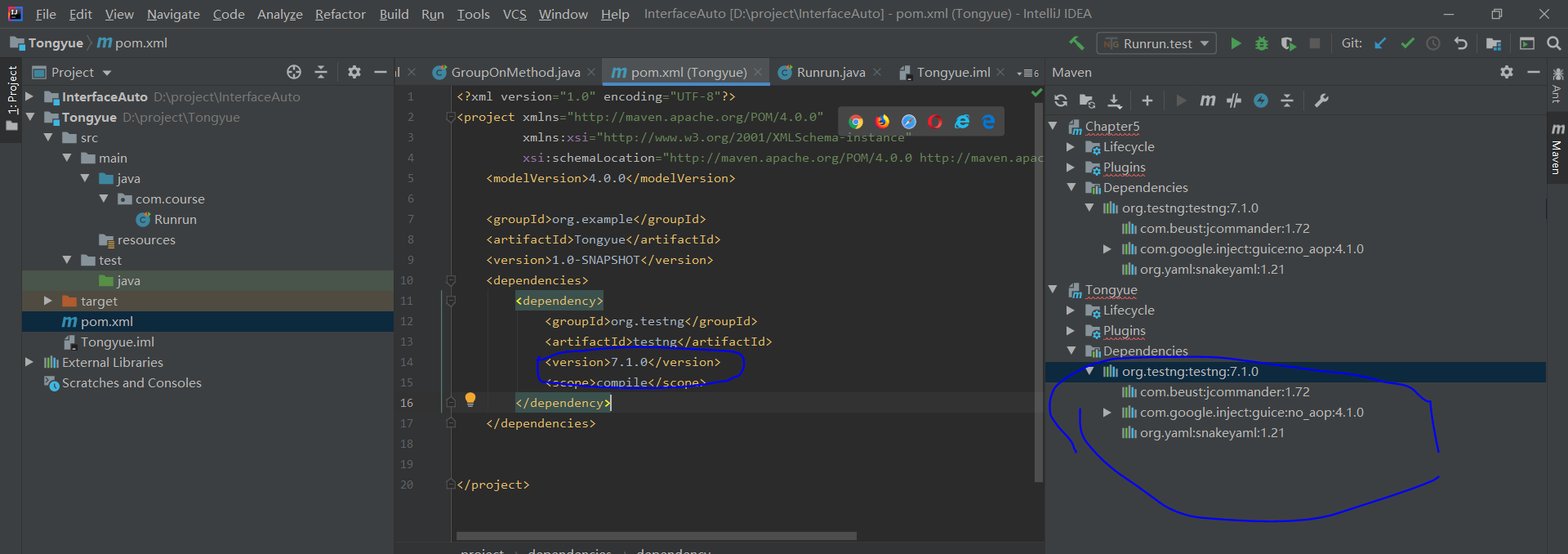The image size is (1568, 554).
Task: Select the resources folder in Project tree
Action: pyautogui.click(x=146, y=239)
